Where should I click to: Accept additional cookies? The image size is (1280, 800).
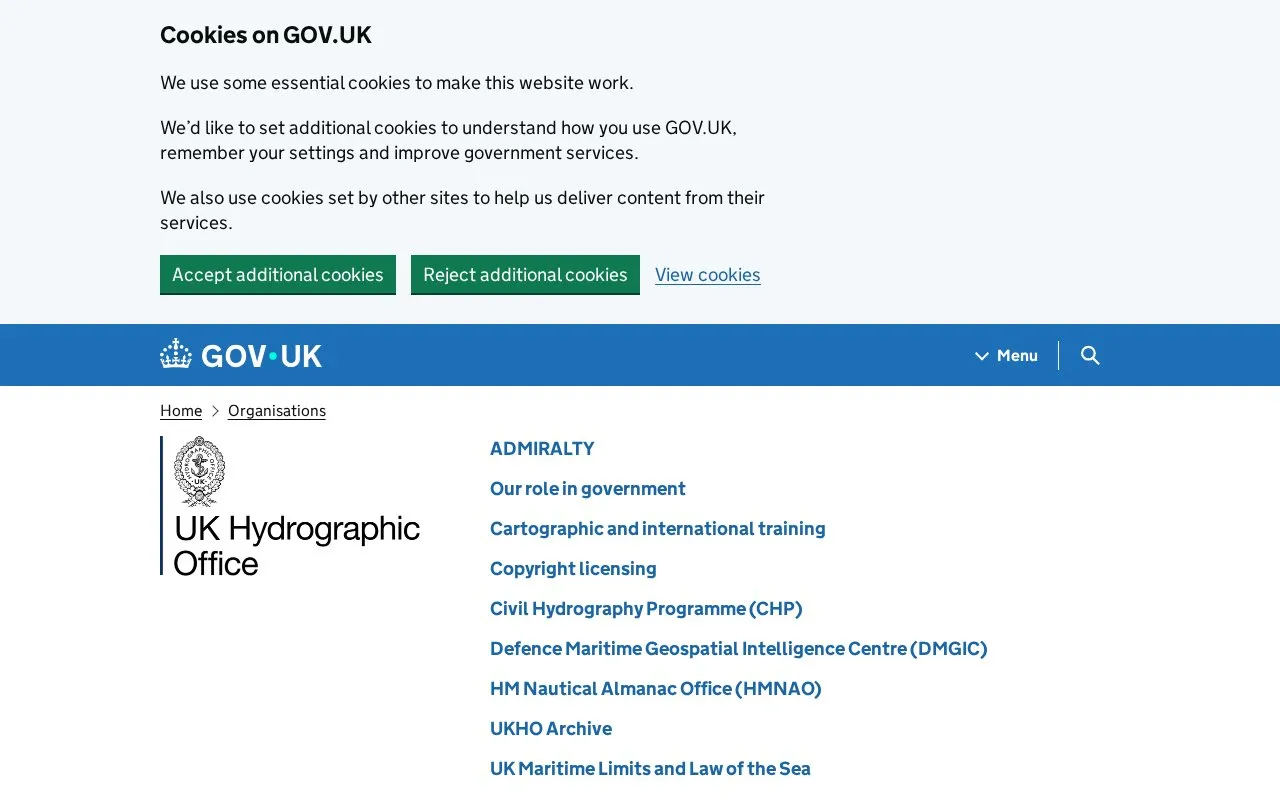tap(278, 274)
